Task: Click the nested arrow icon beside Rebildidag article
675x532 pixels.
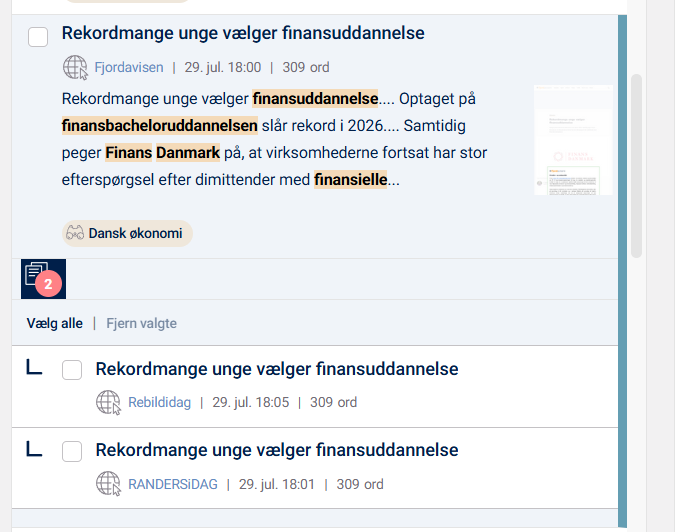Action: coord(34,368)
